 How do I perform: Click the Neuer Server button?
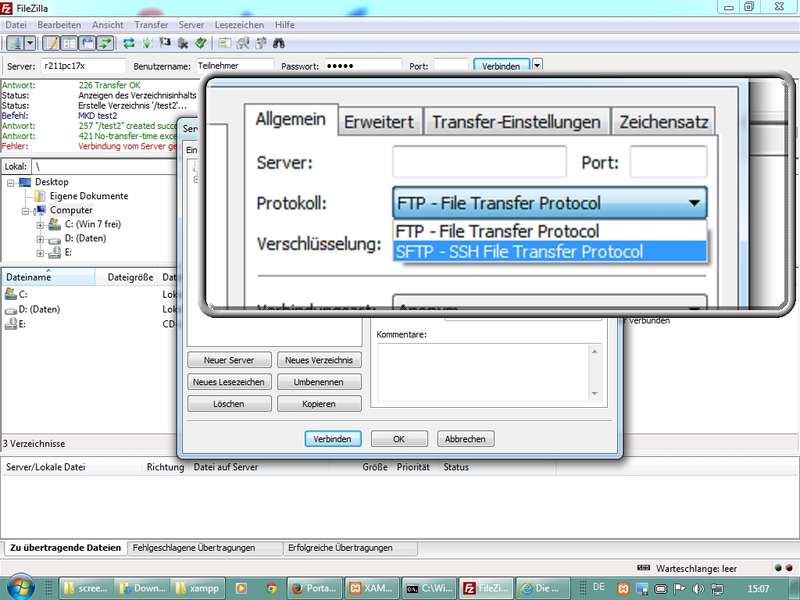pyautogui.click(x=229, y=360)
